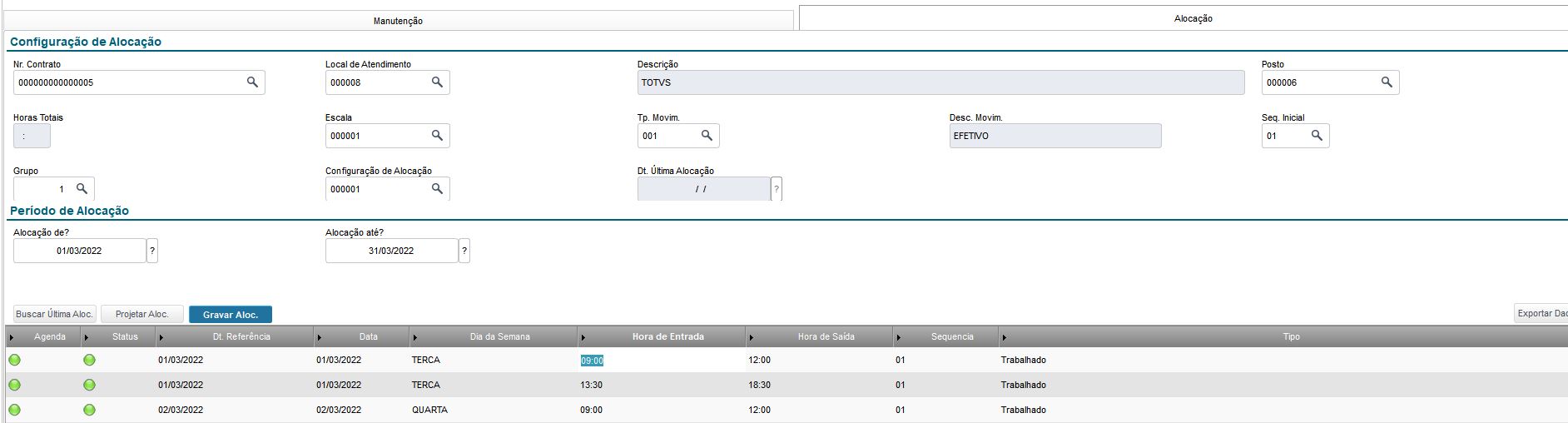Click Agenda green indicator in QUARTA row
The height and width of the screenshot is (423, 1568).
[15, 410]
